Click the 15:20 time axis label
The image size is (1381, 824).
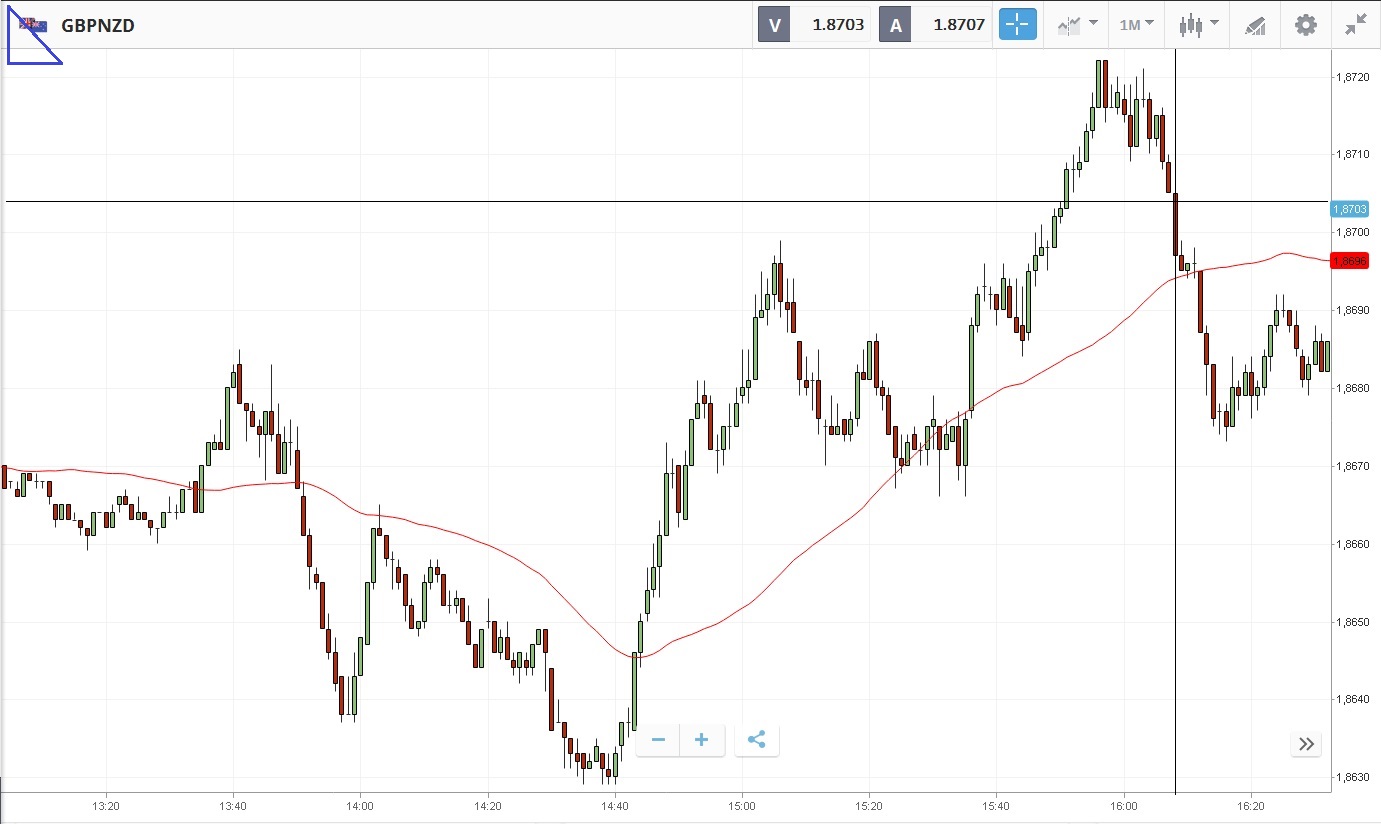point(869,805)
